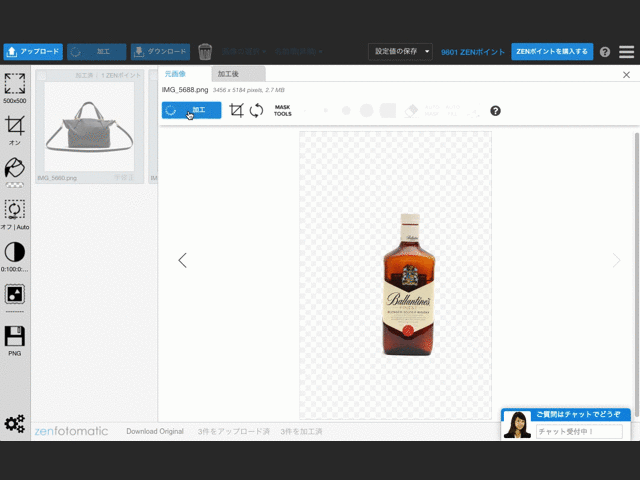Open editor toolbar help question mark
The height and width of the screenshot is (480, 640).
pyautogui.click(x=495, y=111)
